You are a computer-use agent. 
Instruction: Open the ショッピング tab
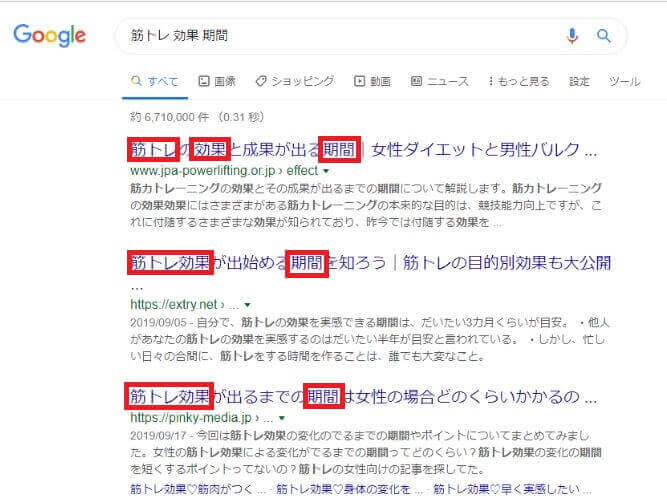[x=295, y=81]
